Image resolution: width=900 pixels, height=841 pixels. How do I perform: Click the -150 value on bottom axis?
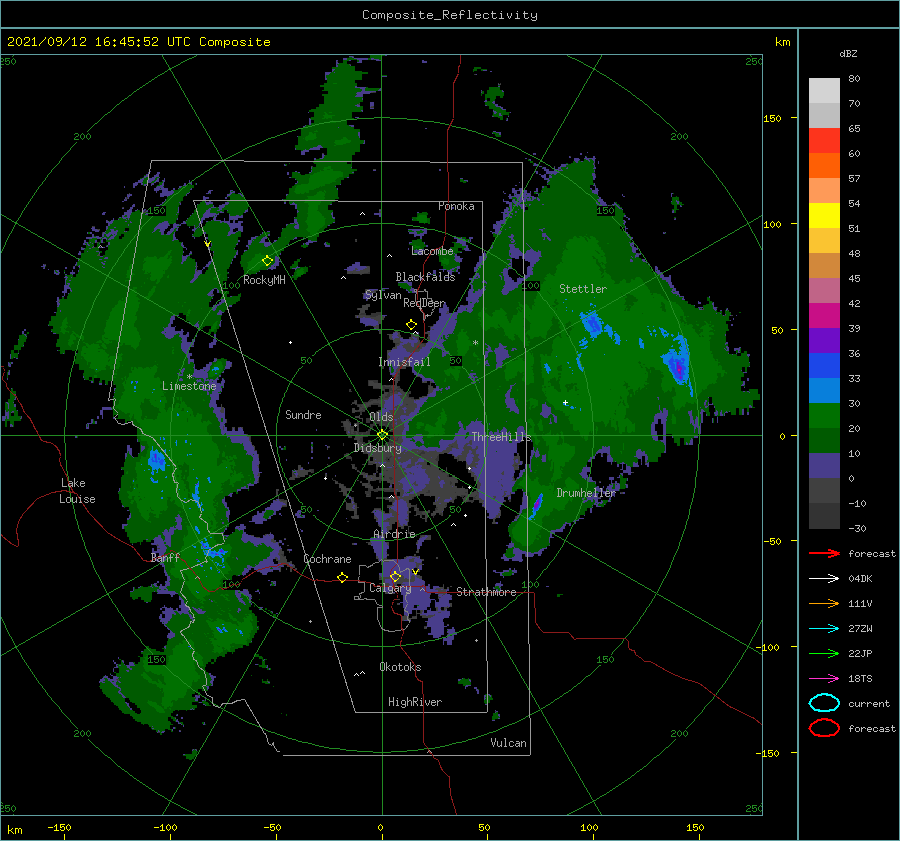click(59, 827)
